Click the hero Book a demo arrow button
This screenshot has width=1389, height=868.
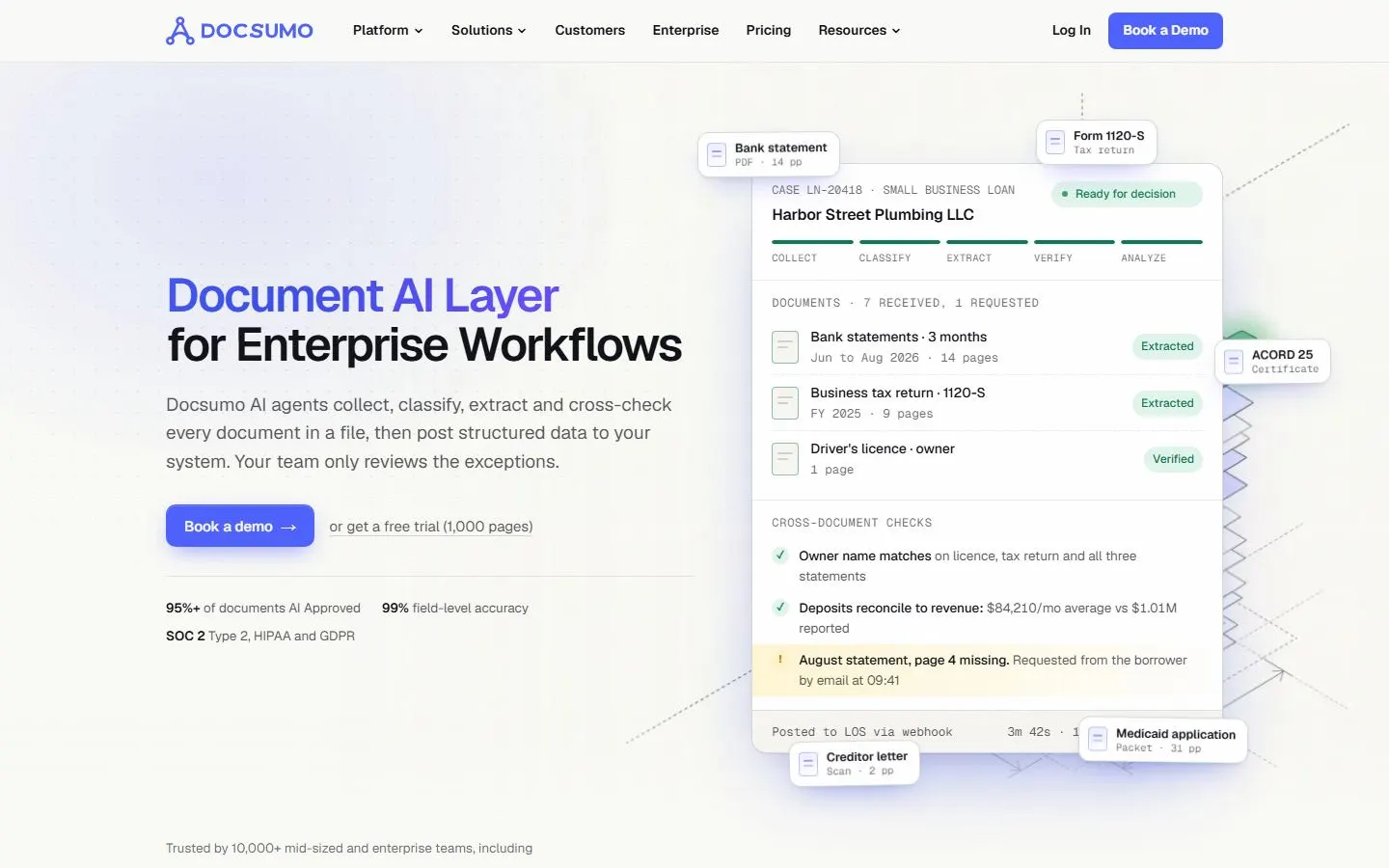(240, 526)
